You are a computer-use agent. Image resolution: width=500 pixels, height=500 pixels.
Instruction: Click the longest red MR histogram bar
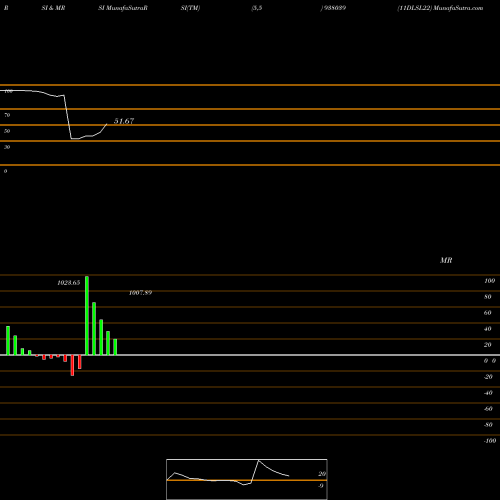click(72, 365)
